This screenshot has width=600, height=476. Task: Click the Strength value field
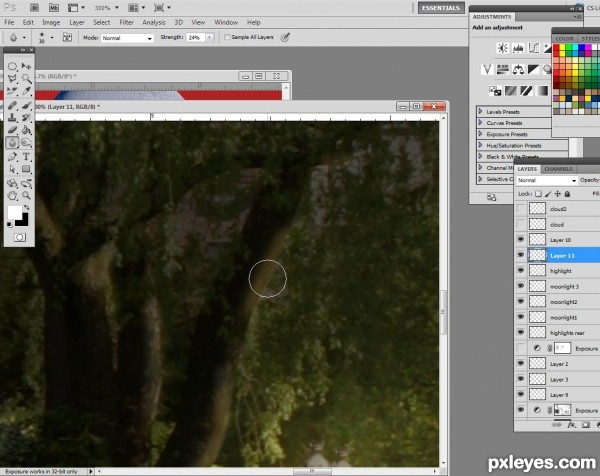tap(196, 37)
